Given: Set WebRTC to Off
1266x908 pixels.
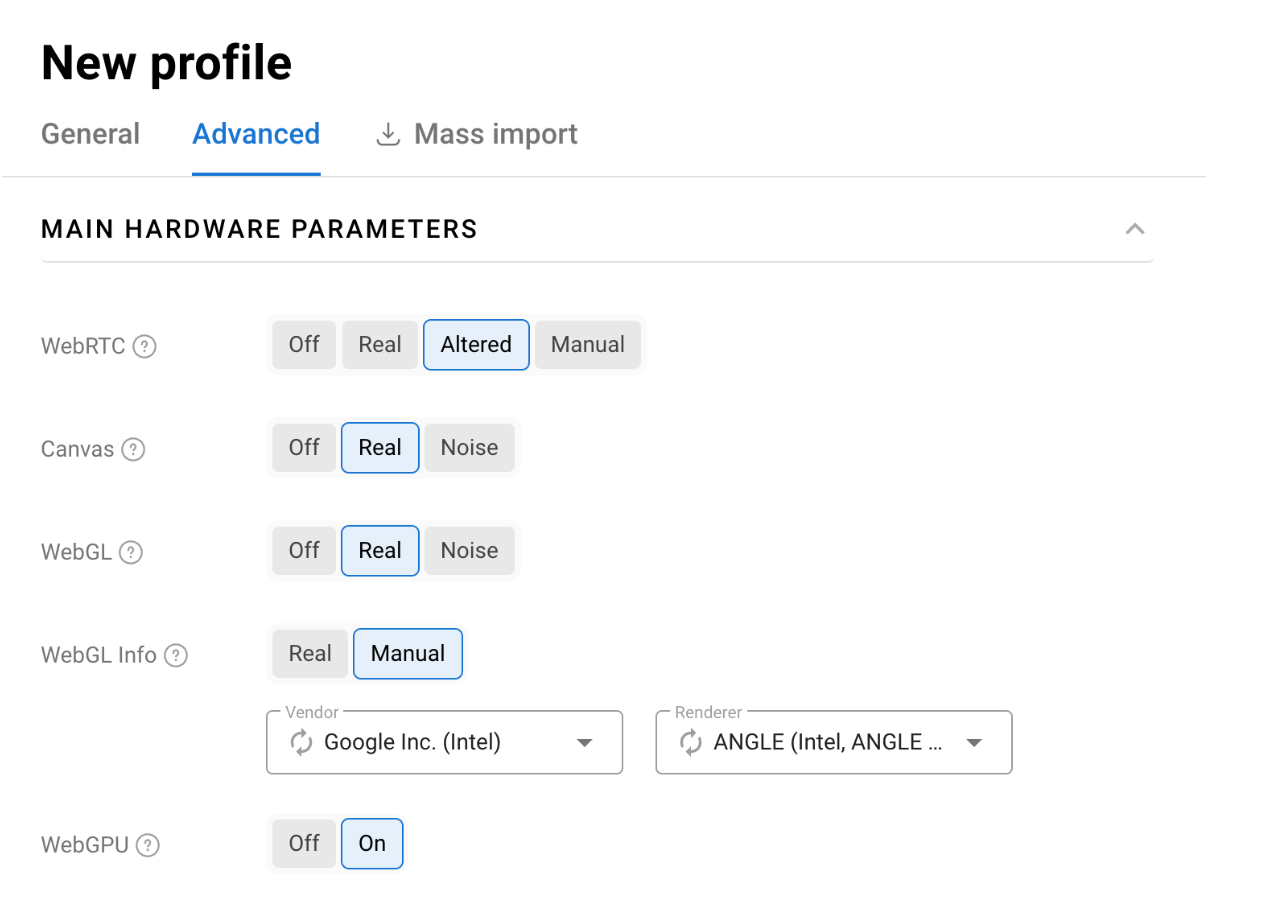Looking at the screenshot, I should point(304,345).
